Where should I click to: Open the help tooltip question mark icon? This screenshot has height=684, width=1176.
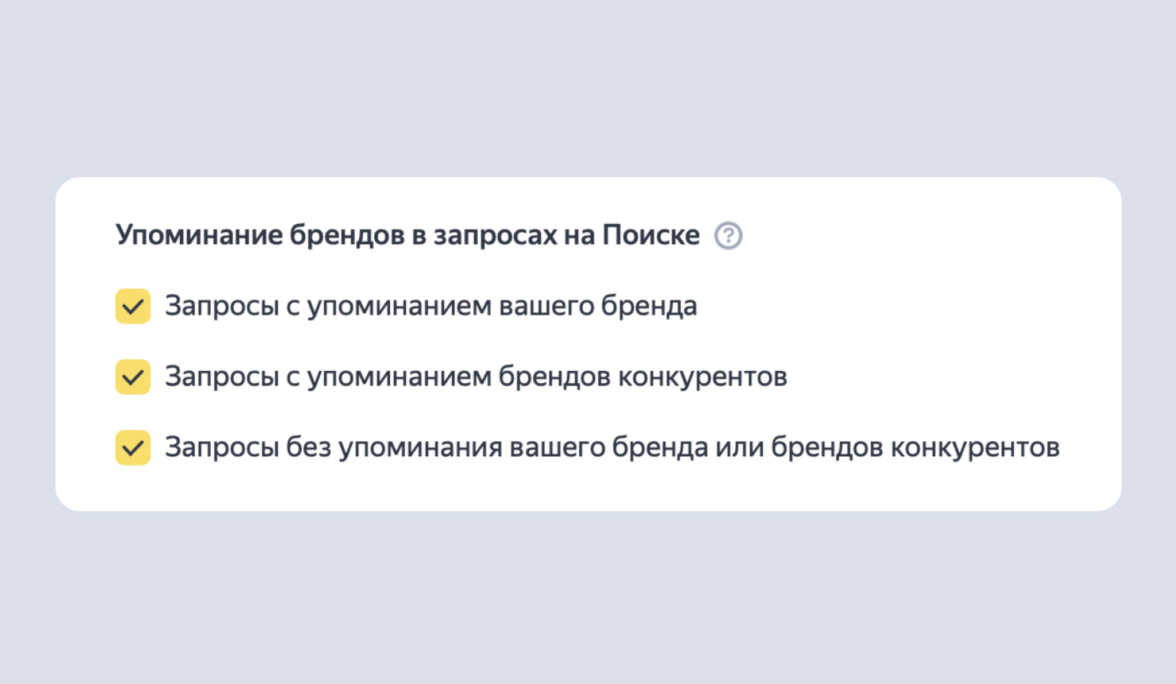[728, 237]
